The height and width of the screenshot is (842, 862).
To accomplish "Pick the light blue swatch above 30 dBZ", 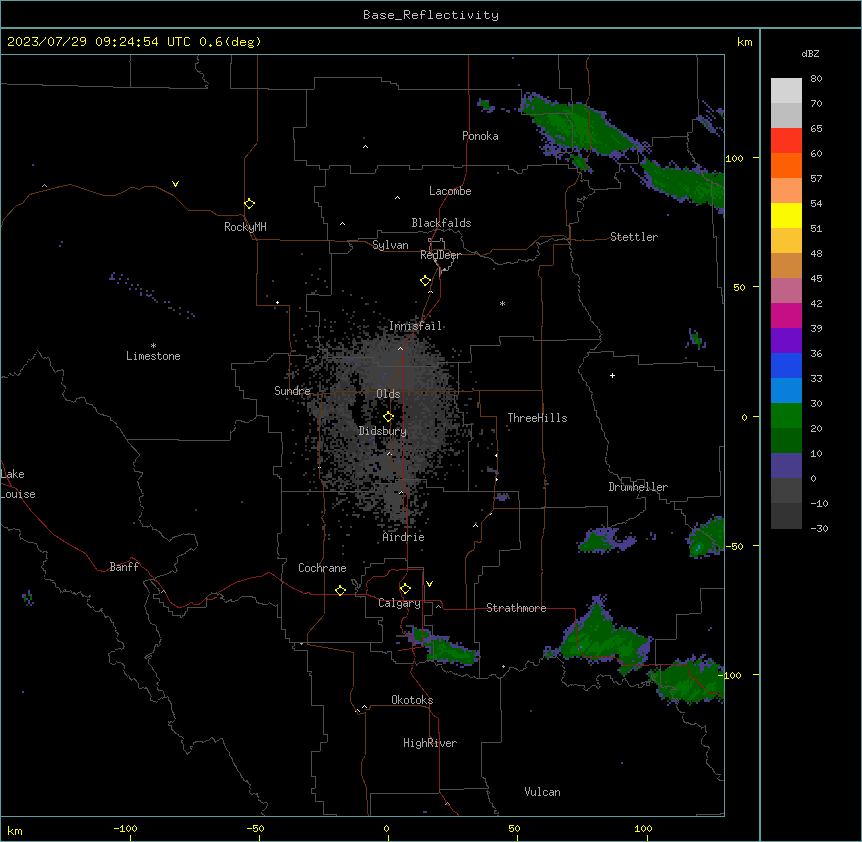I will [x=786, y=390].
